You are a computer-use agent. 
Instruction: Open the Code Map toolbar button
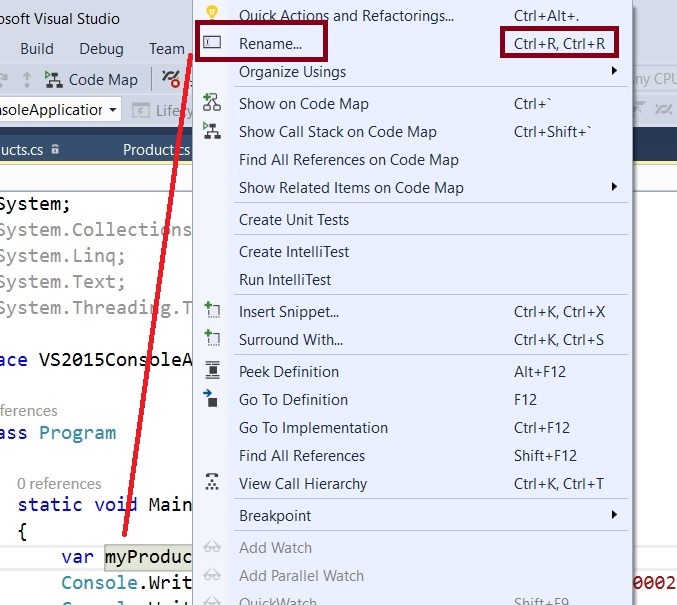(x=92, y=79)
